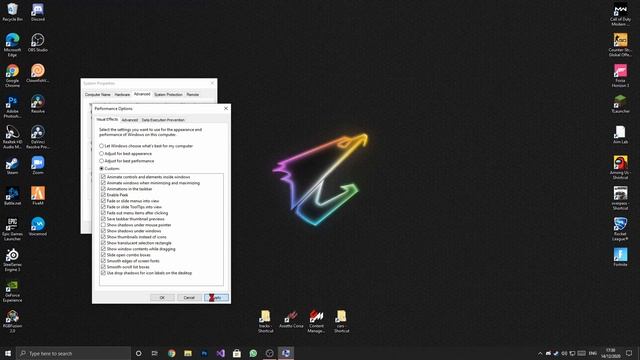Expand the hidden system tray icons
The width and height of the screenshot is (640, 360).
(x=540, y=353)
